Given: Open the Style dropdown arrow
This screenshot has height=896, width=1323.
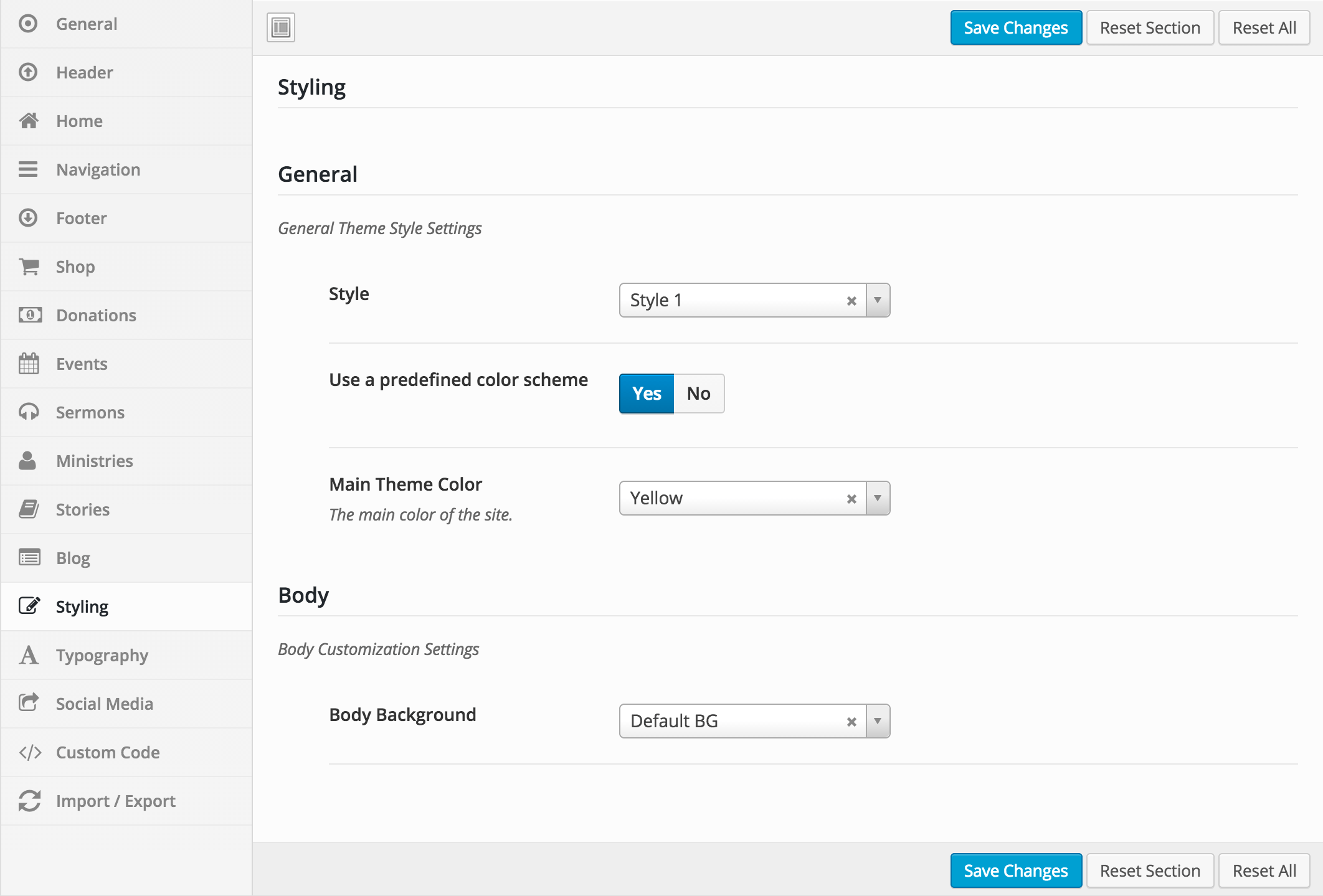Looking at the screenshot, I should click(x=878, y=301).
